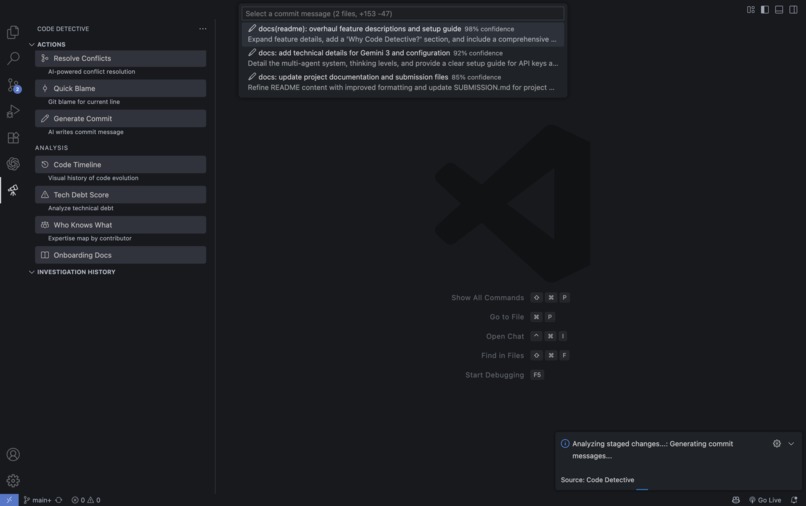Open Source Control view with badge
Viewport: 806px width, 506px height.
[13, 85]
